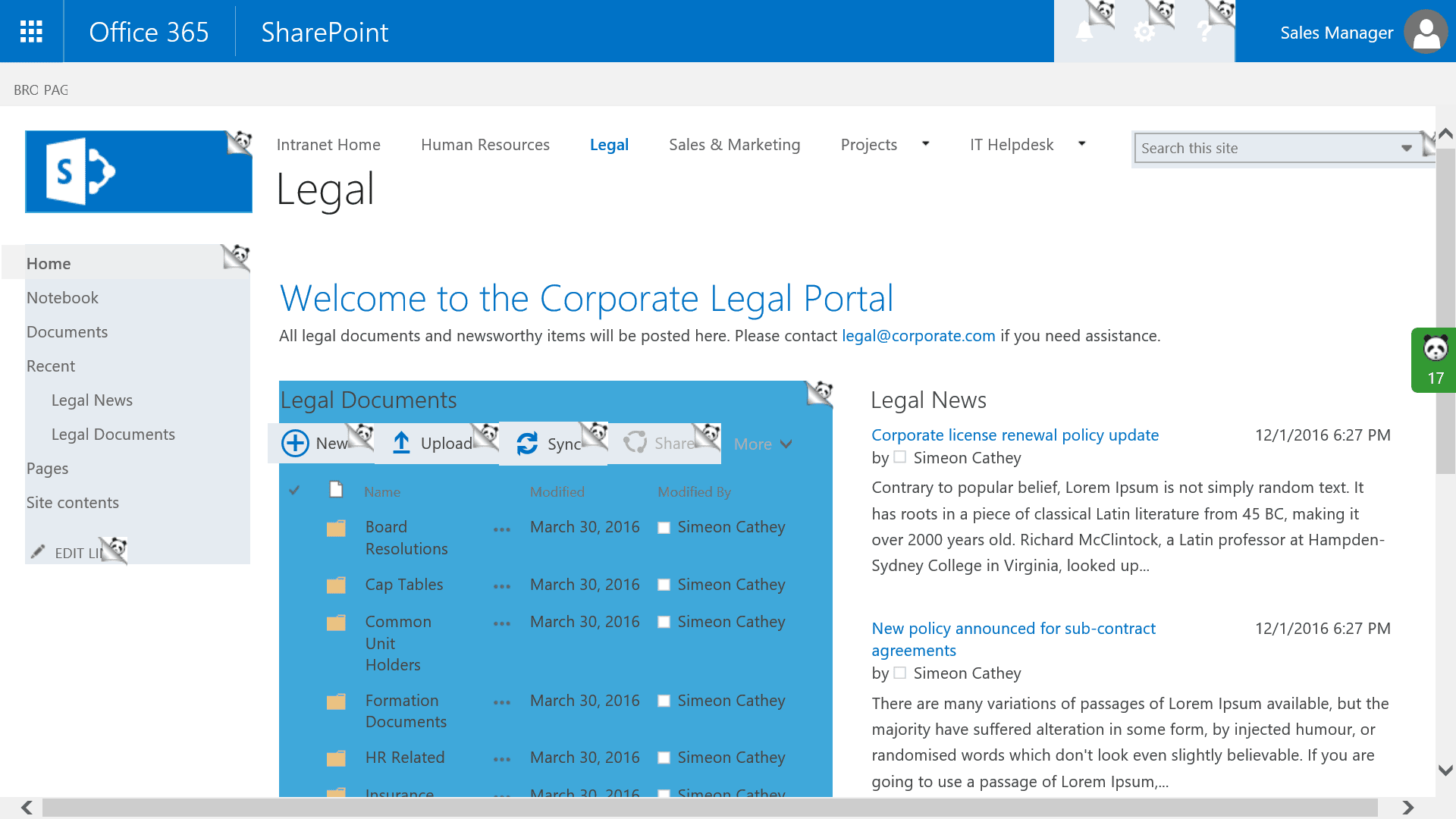The width and height of the screenshot is (1456, 819).
Task: Open the Pages sidebar link
Action: coord(47,469)
